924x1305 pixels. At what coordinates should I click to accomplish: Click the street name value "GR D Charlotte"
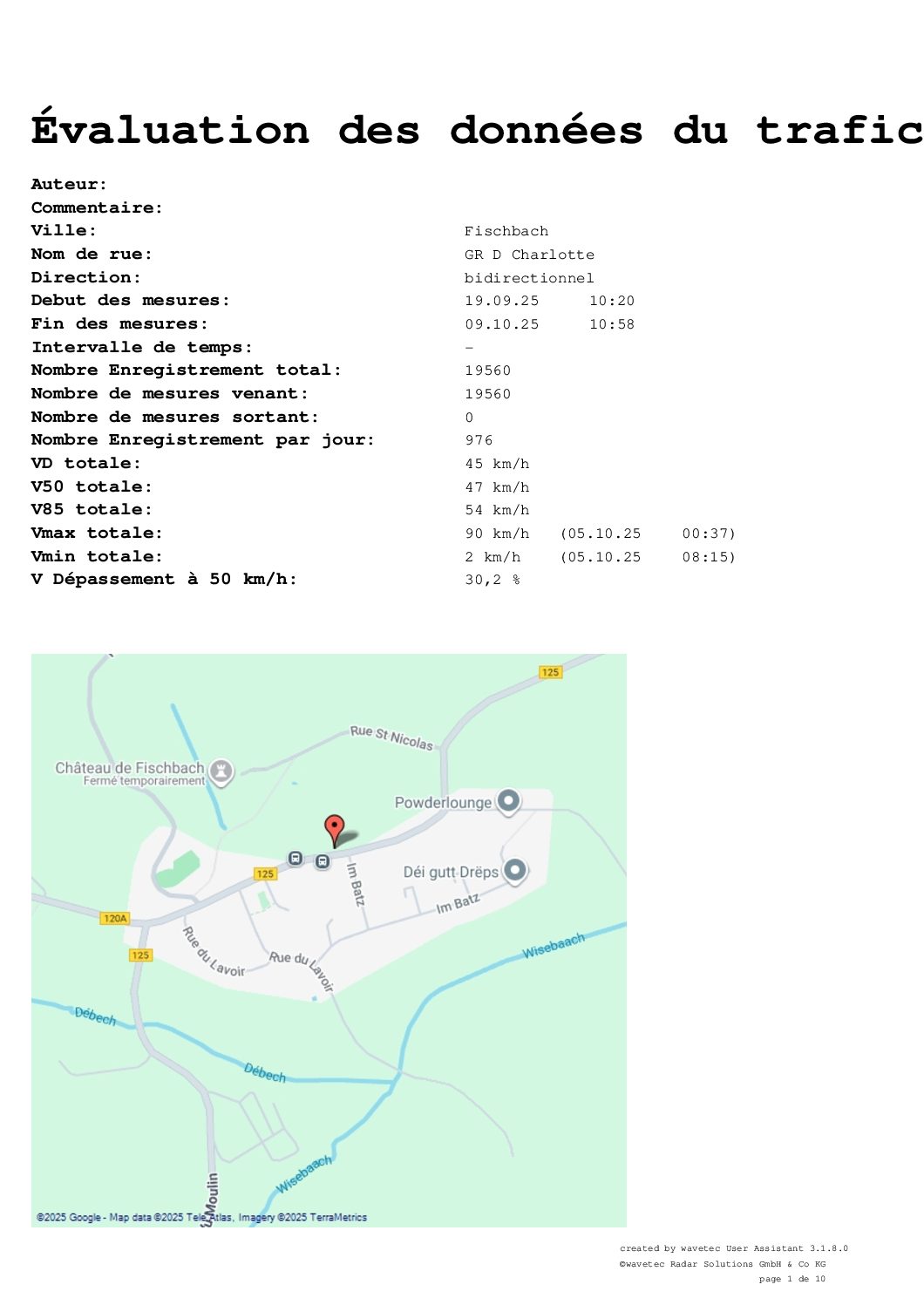[x=529, y=255]
